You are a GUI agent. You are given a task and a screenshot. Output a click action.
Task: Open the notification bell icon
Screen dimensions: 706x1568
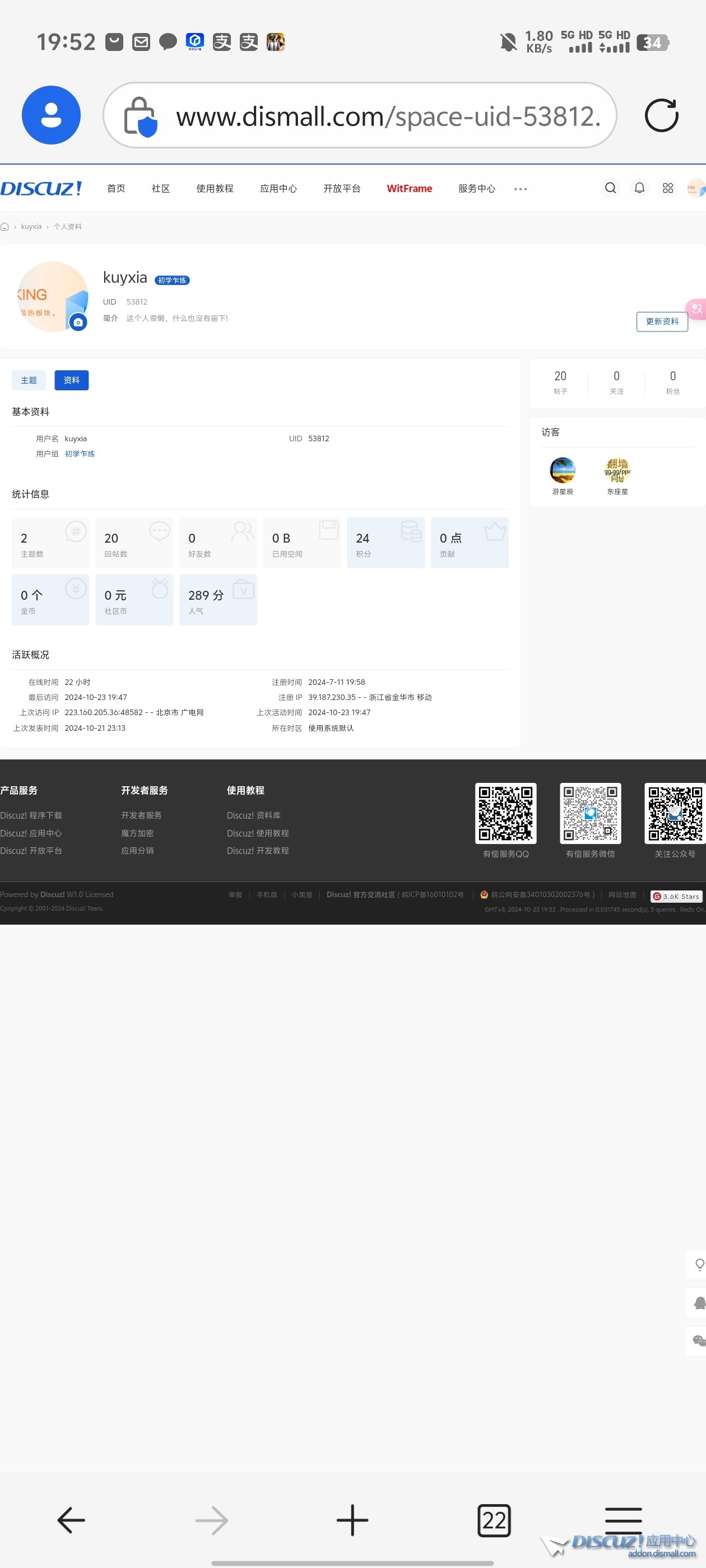coord(639,188)
